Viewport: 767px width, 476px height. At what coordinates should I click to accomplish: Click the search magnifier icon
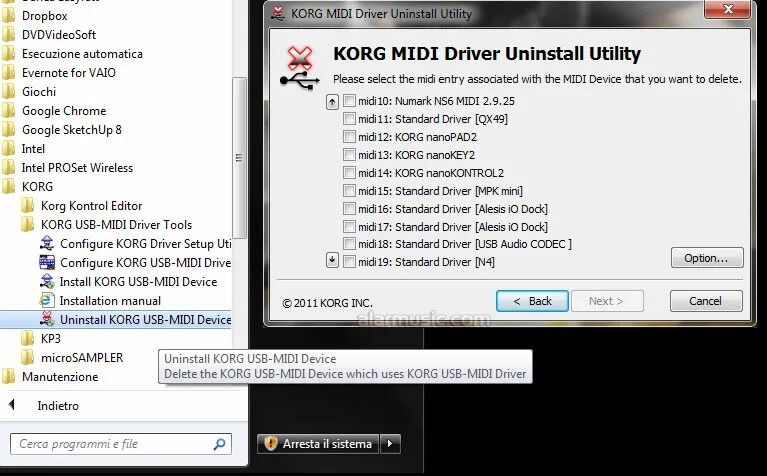(220, 444)
